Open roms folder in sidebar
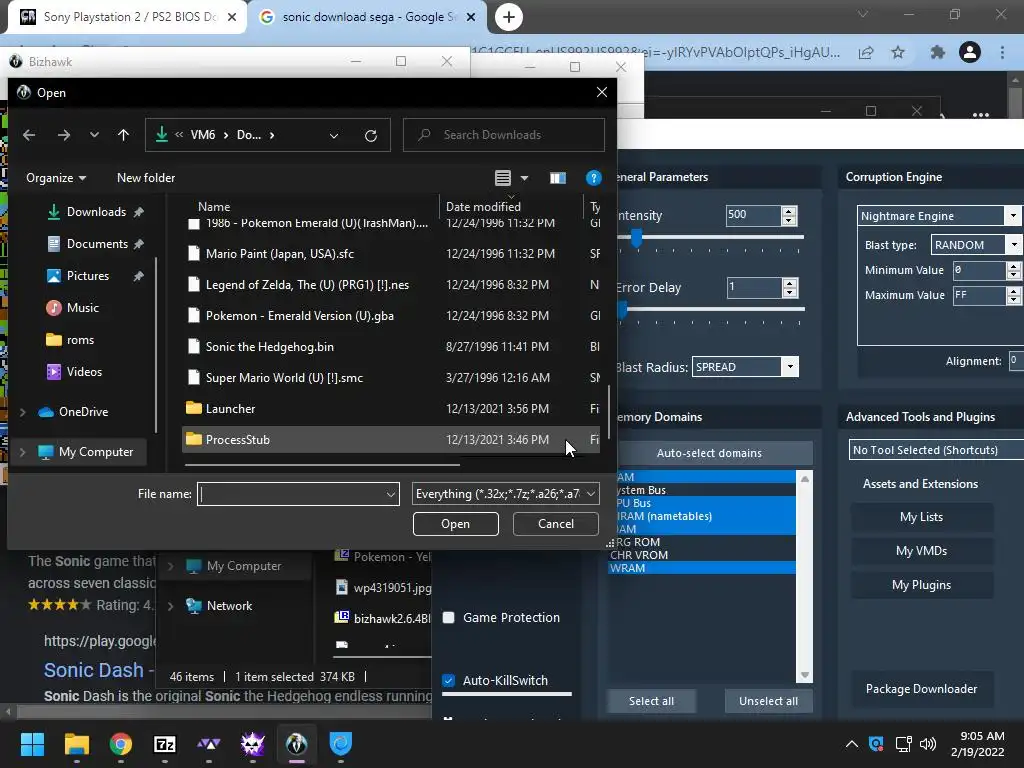The height and width of the screenshot is (768, 1024). pos(80,340)
